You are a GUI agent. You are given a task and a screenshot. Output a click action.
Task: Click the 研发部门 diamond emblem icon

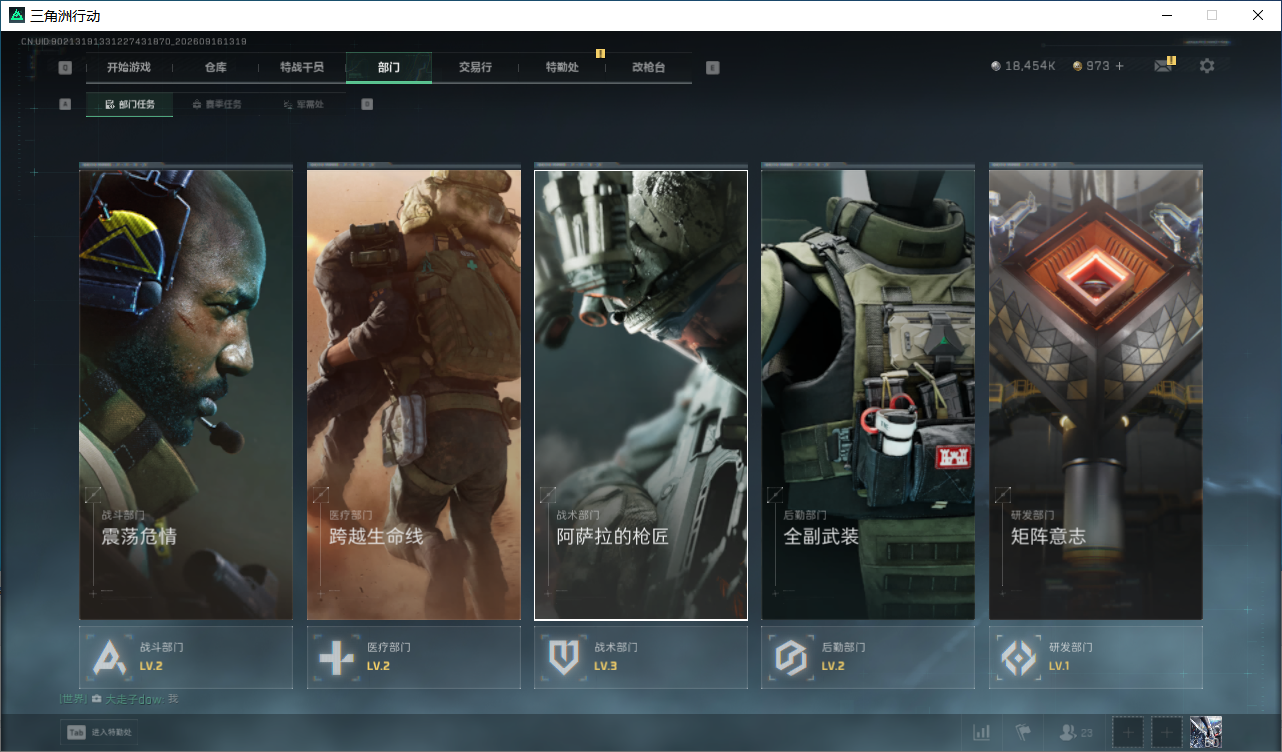pyautogui.click(x=1018, y=657)
